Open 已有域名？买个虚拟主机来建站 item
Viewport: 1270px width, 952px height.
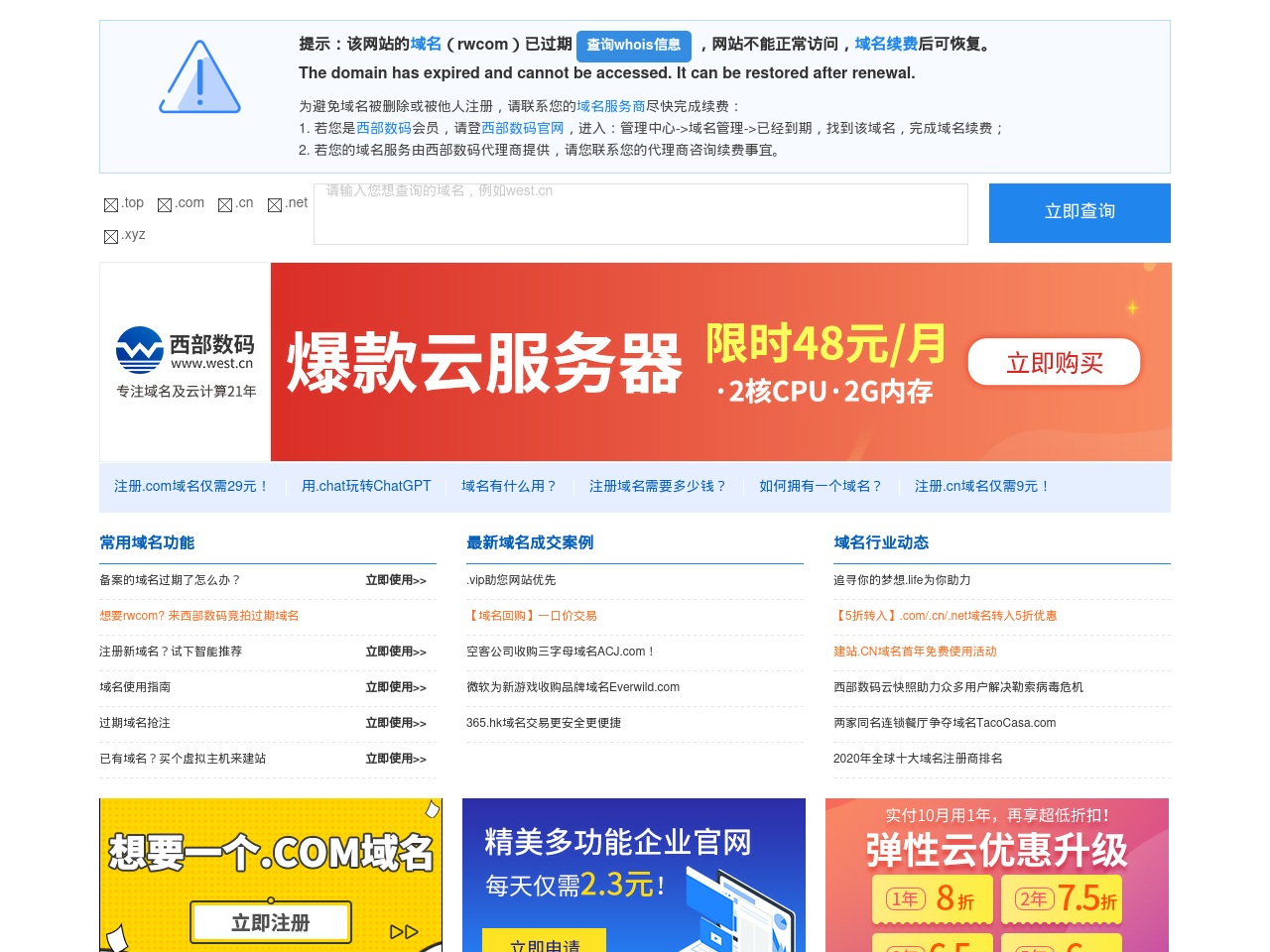(183, 759)
